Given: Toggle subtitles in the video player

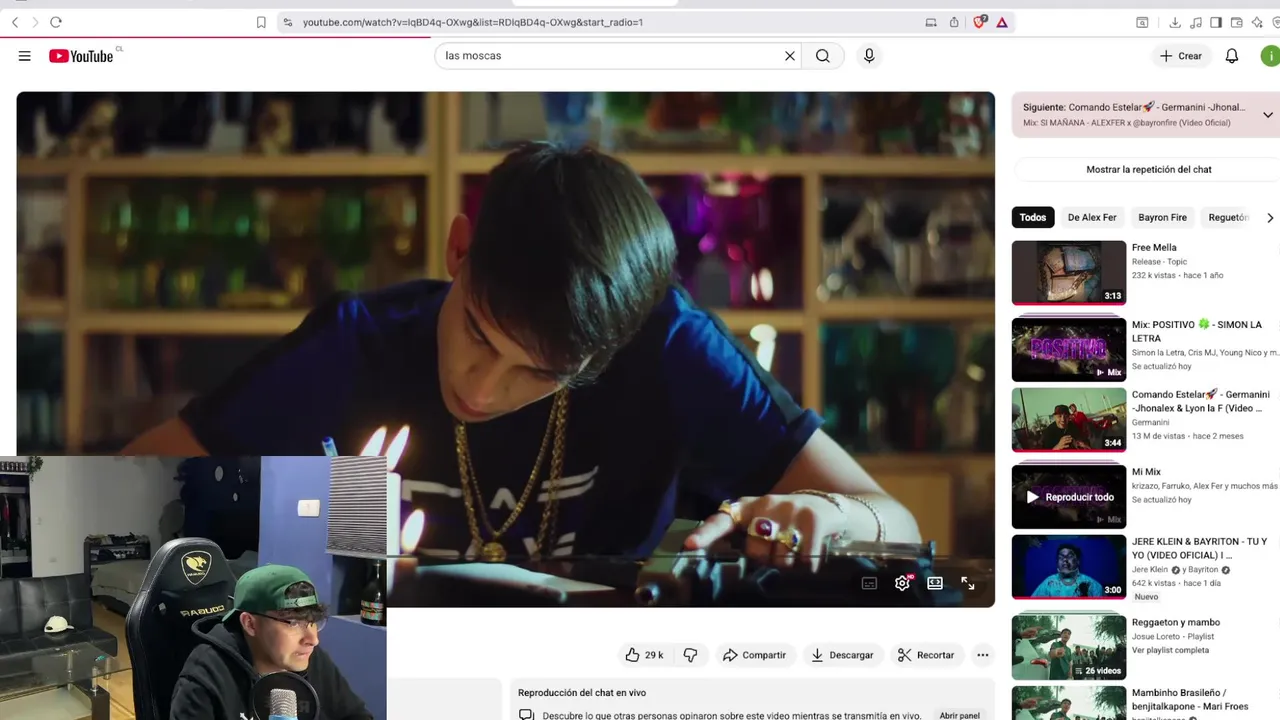Looking at the screenshot, I should [869, 583].
